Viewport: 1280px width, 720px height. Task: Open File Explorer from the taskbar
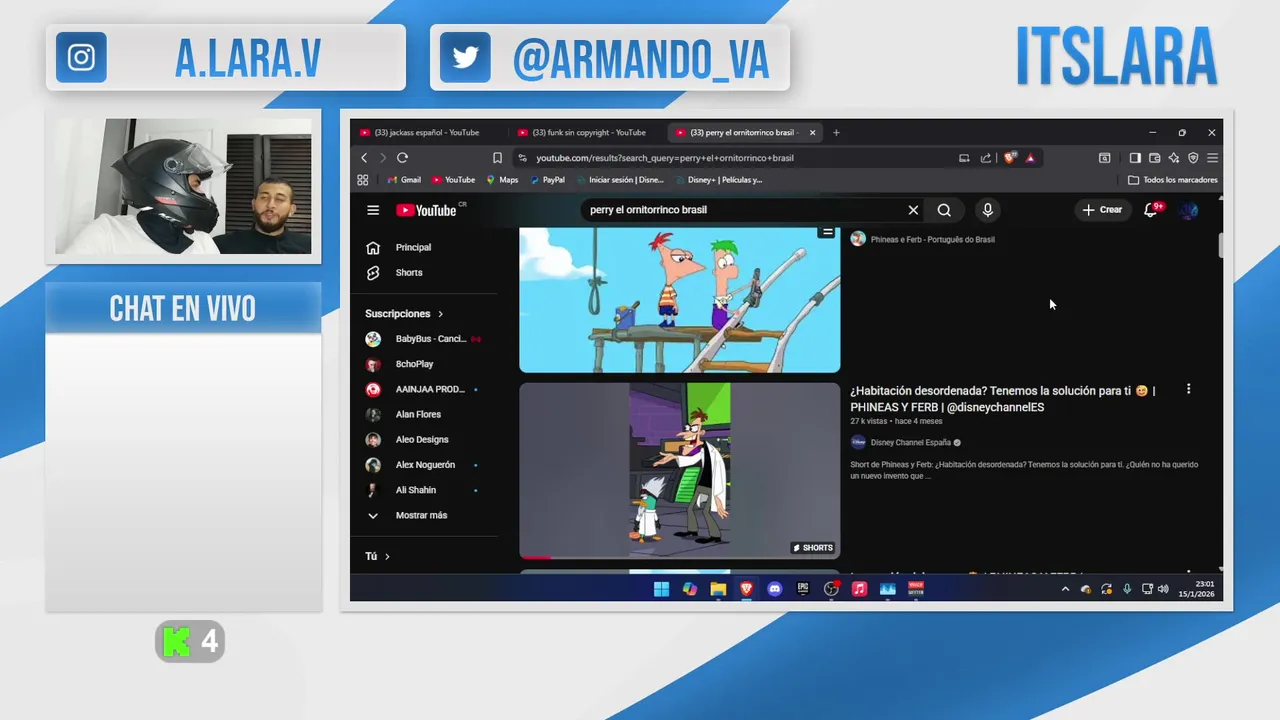pyautogui.click(x=718, y=589)
